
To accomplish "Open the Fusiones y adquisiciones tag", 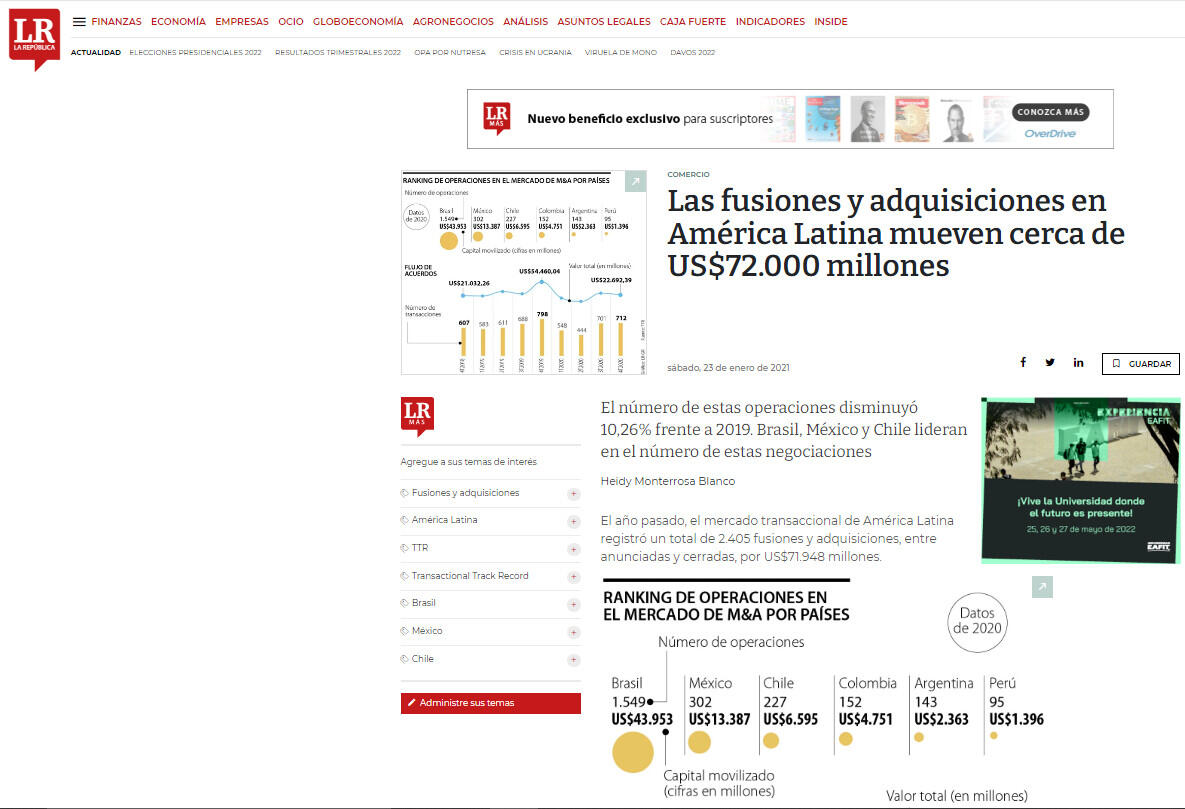I will (x=466, y=493).
